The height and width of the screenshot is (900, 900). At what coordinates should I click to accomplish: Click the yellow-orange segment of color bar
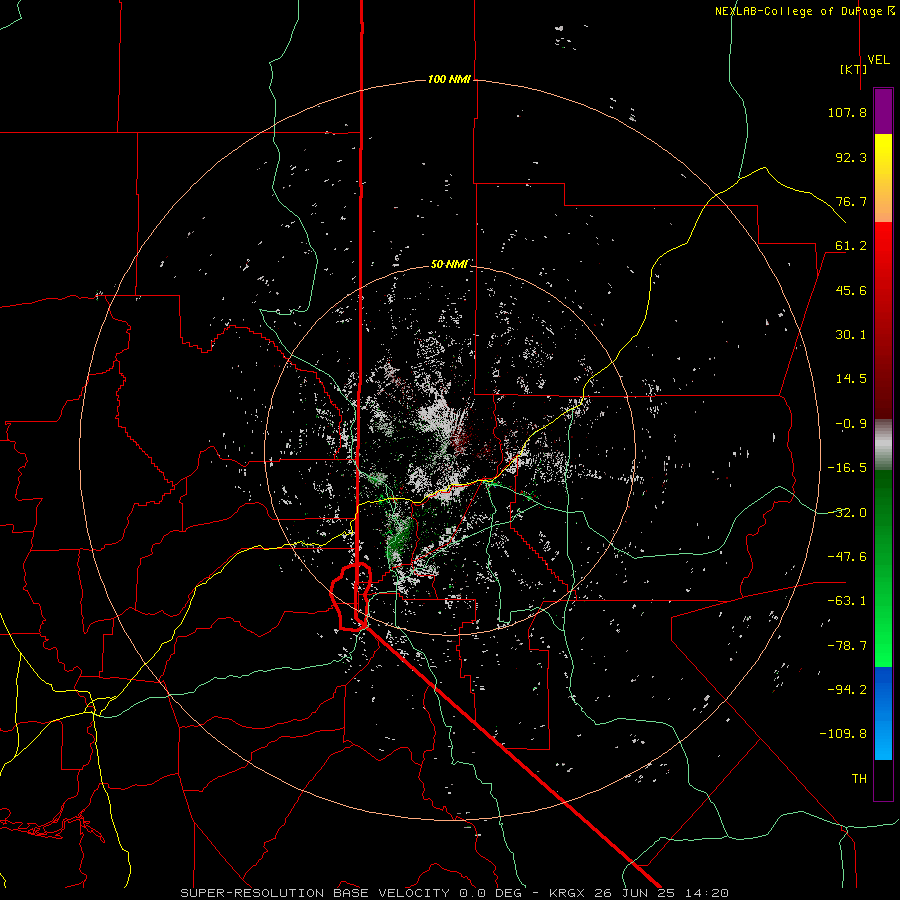[883, 178]
